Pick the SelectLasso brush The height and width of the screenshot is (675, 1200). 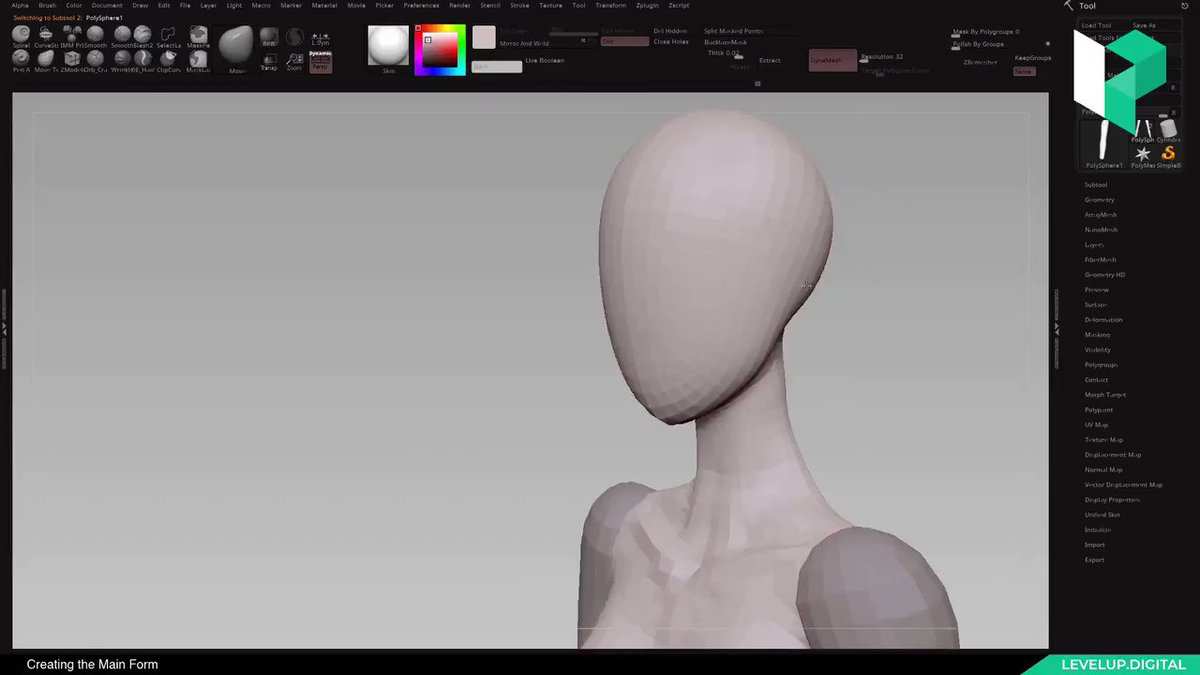[x=168, y=34]
